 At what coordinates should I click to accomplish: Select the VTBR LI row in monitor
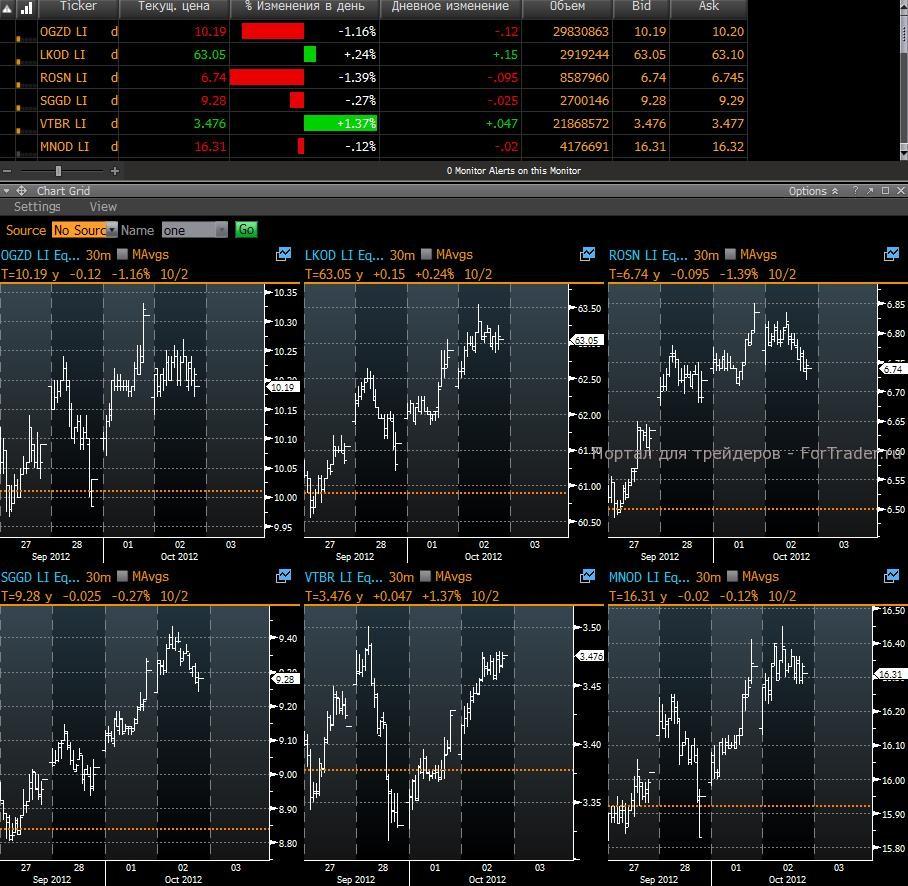coord(63,124)
